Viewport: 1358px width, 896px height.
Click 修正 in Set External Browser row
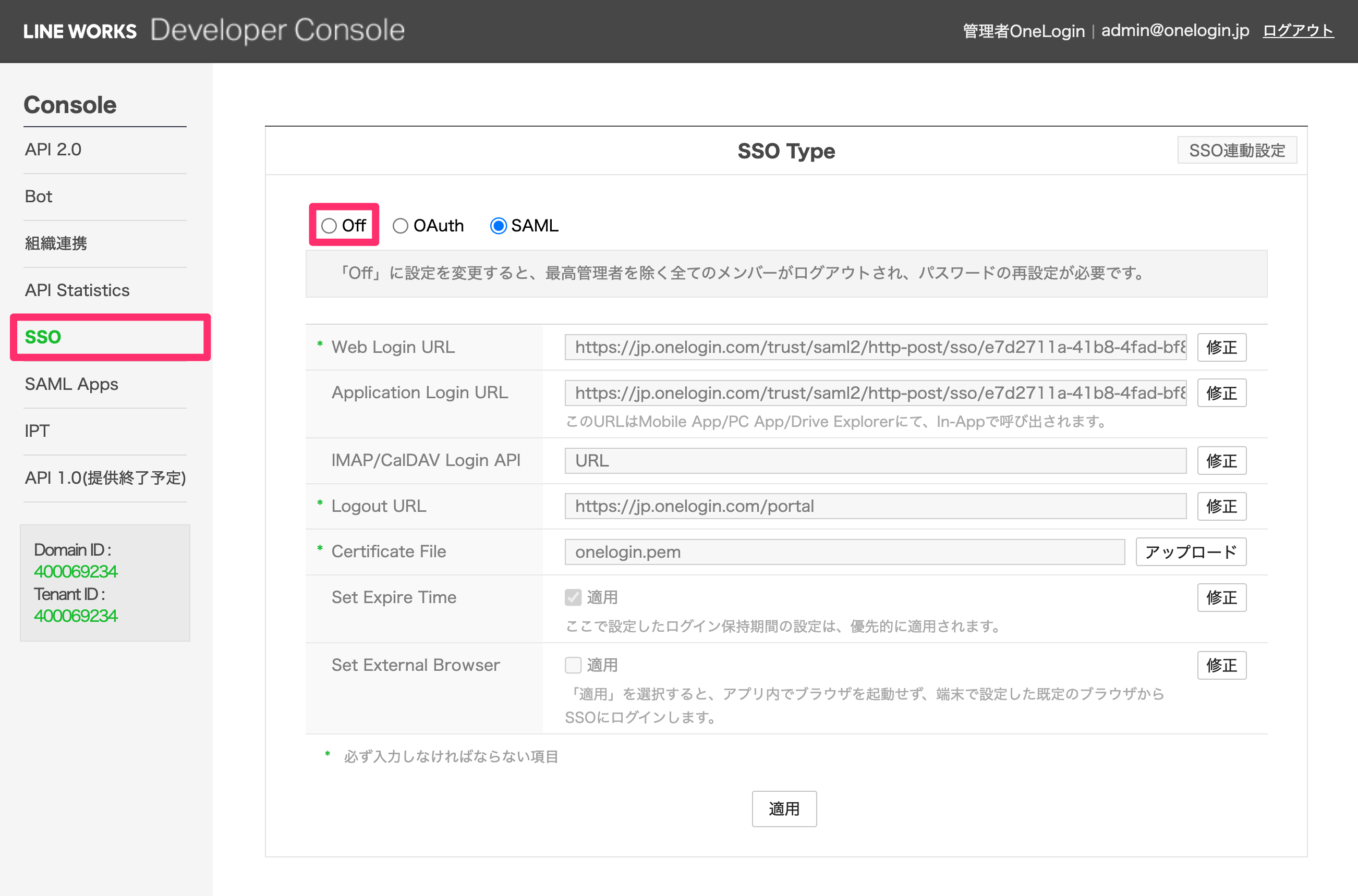1221,665
